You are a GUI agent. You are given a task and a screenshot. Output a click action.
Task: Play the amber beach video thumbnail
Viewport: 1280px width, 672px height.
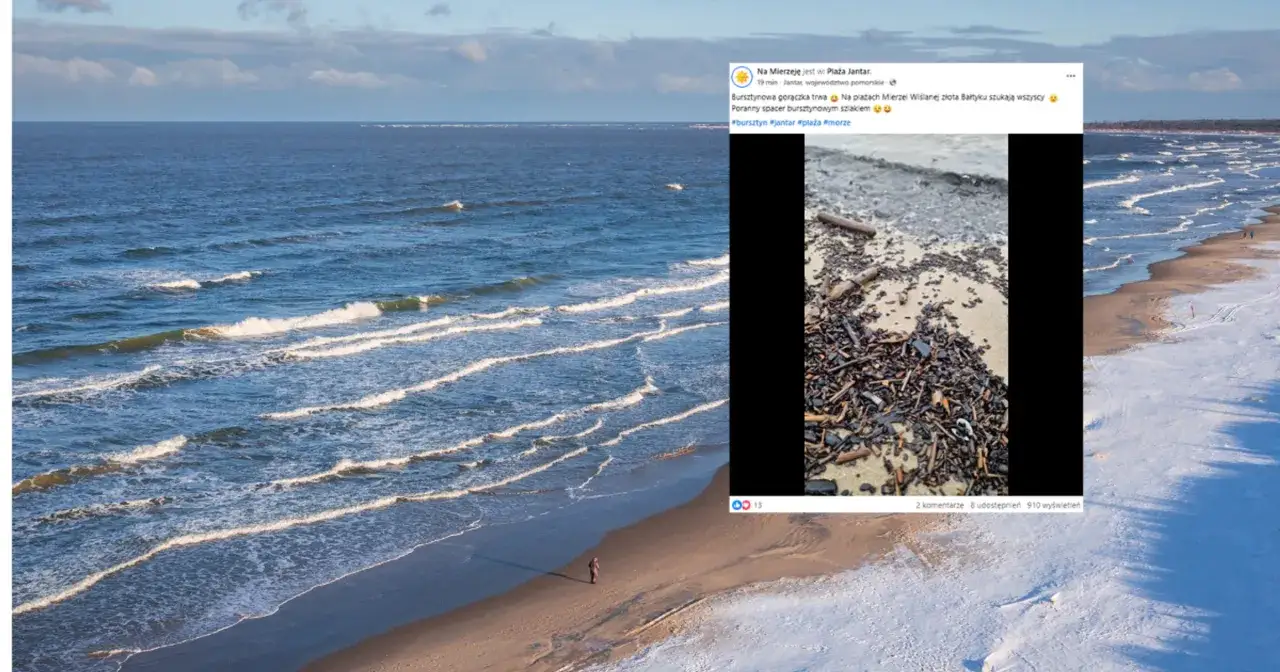coord(906,314)
